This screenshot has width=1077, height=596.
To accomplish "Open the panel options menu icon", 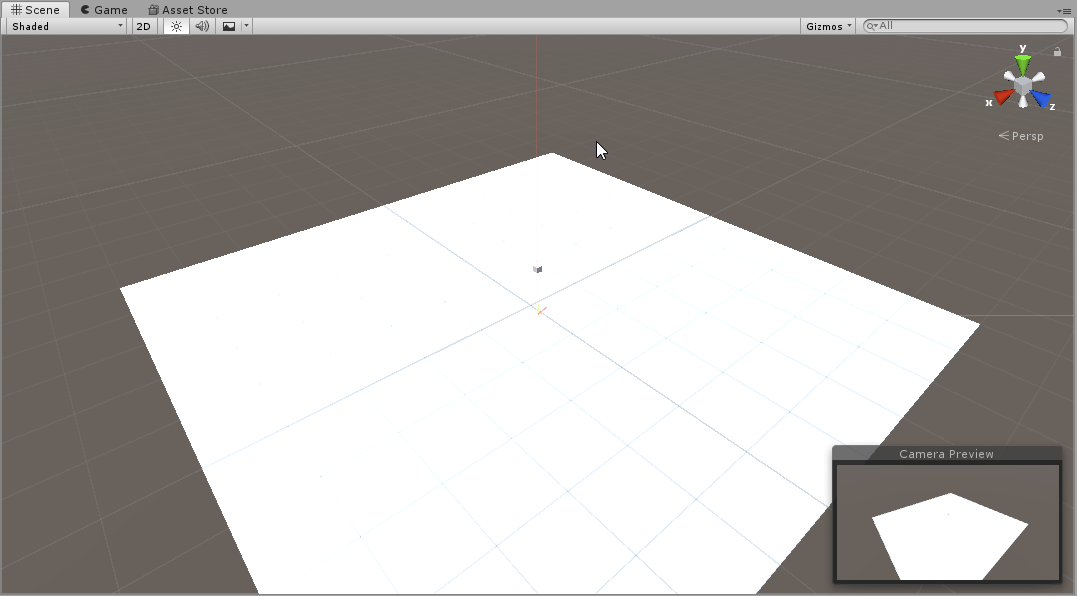I will pyautogui.click(x=1065, y=10).
